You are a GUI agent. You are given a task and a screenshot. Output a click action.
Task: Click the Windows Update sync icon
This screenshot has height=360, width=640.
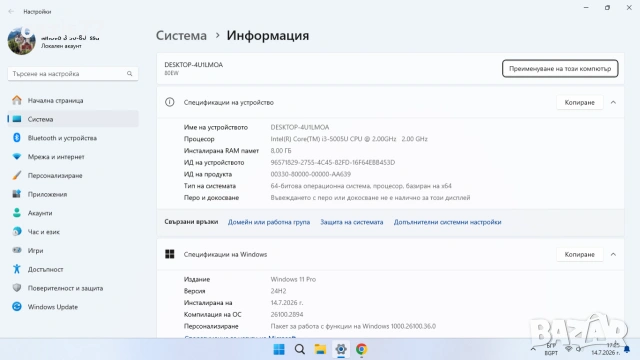point(17,307)
